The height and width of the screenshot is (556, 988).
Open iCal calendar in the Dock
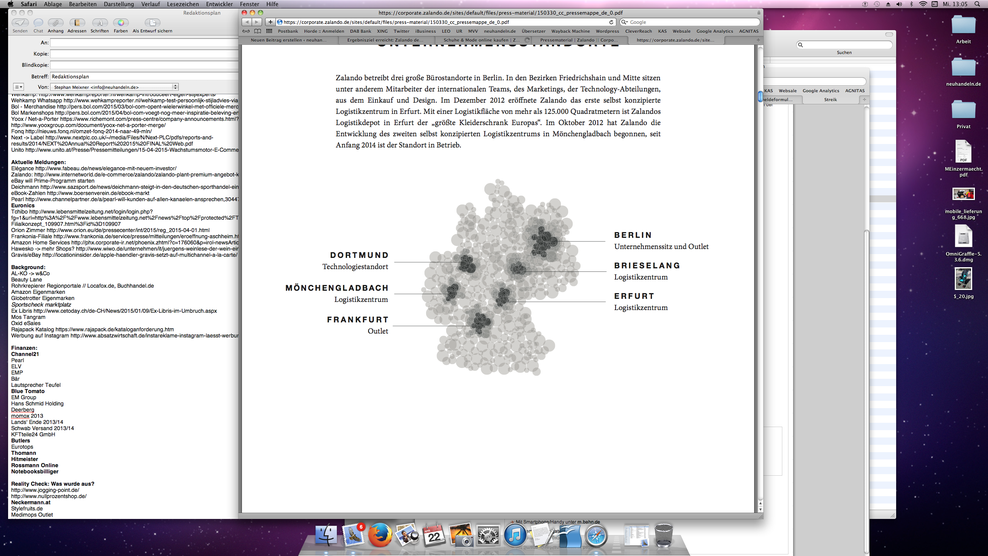[x=434, y=535]
